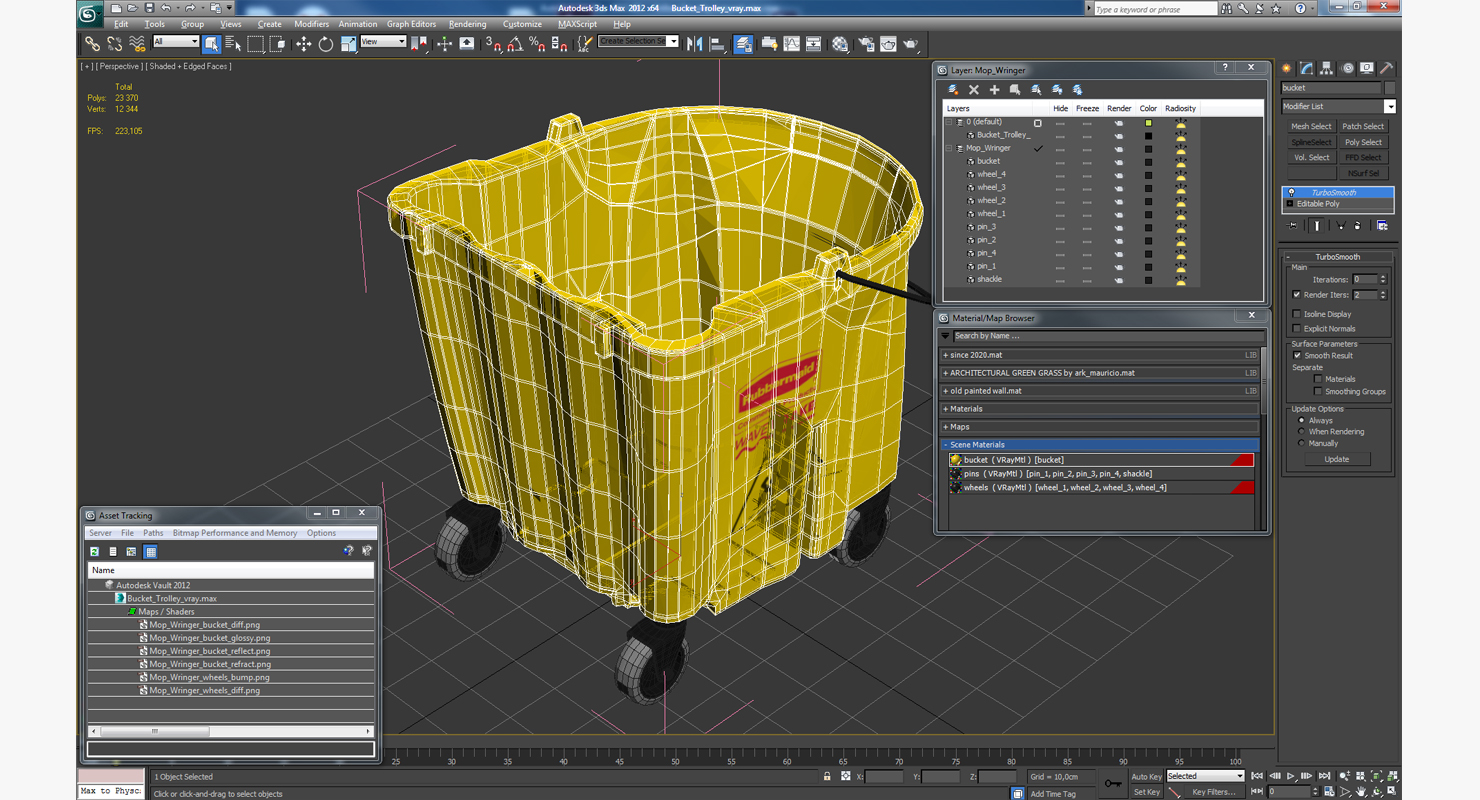
Task: Open the Curve Editor icon
Action: [x=792, y=44]
